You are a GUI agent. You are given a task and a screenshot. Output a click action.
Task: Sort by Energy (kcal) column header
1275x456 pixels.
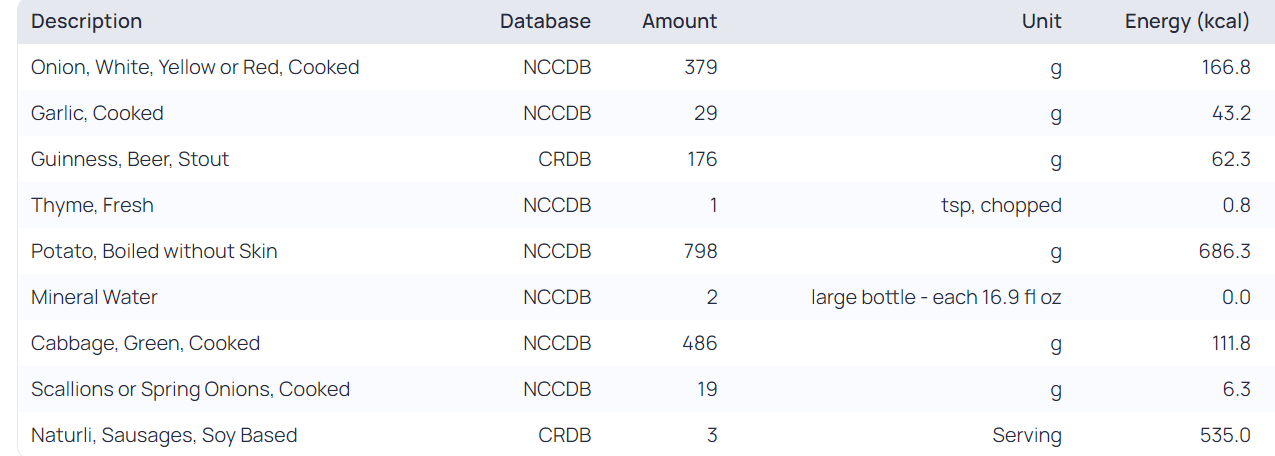(x=1187, y=21)
